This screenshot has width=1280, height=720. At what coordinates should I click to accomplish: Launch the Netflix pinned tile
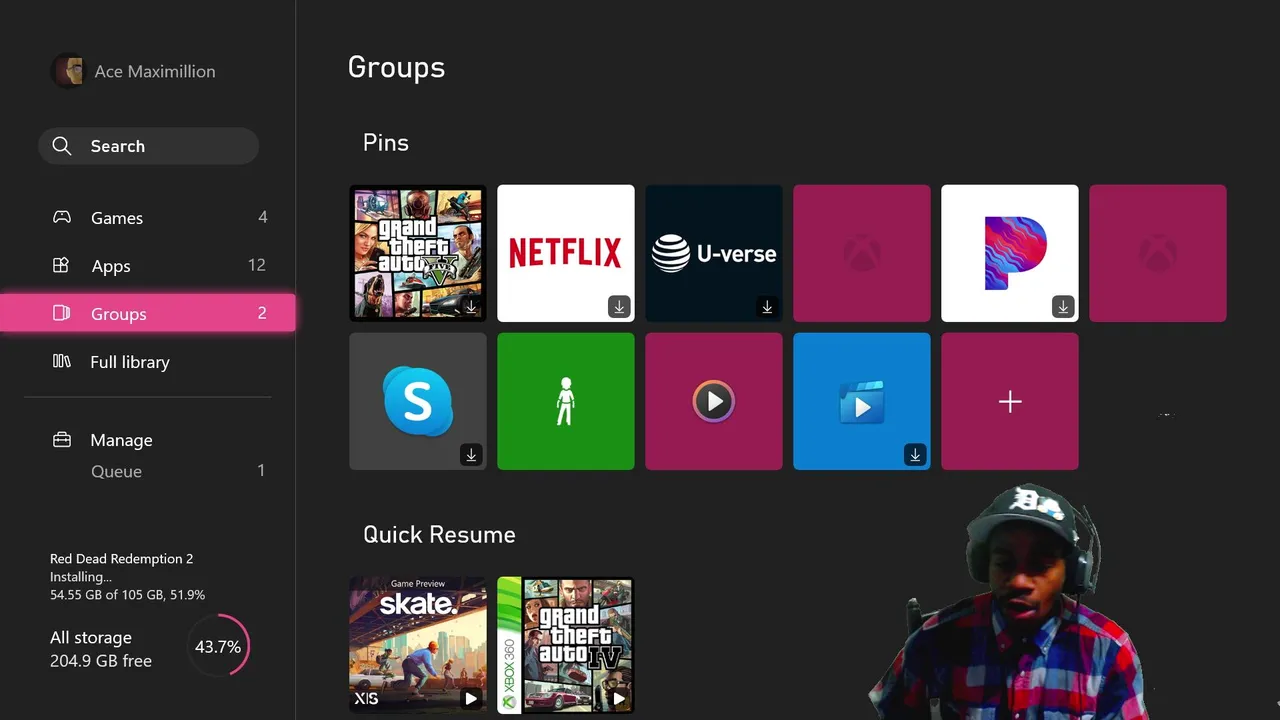click(x=566, y=253)
